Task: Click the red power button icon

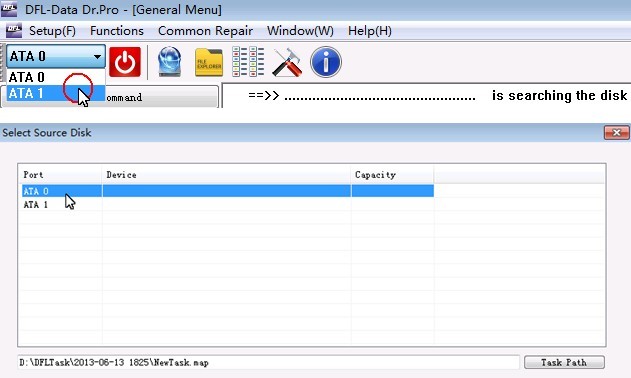Action: pos(125,62)
